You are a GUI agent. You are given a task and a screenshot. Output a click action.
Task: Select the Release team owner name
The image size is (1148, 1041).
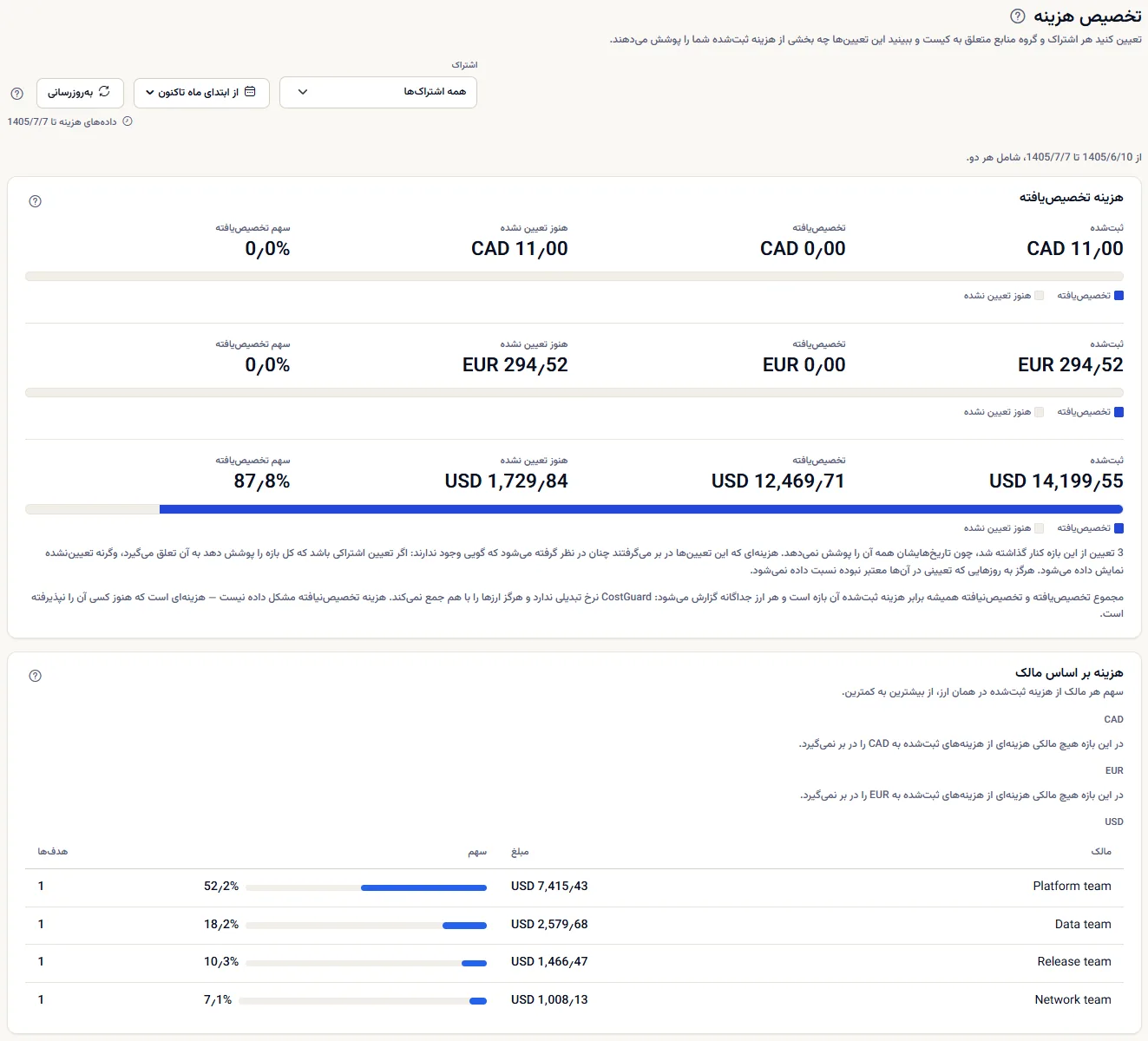click(1074, 962)
